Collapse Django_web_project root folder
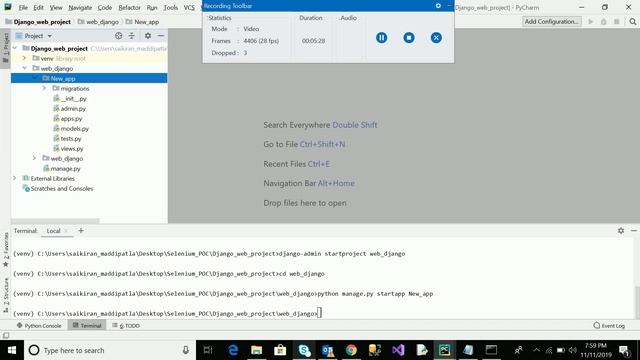 (15, 48)
